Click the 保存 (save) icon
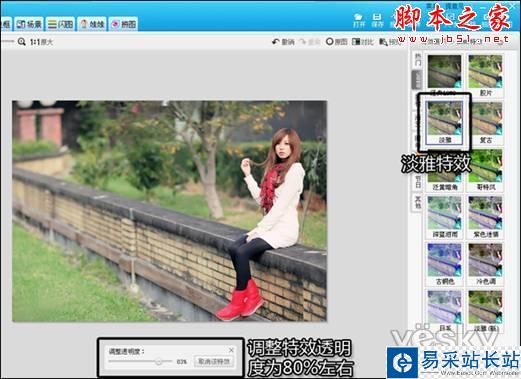The height and width of the screenshot is (379, 521). pyautogui.click(x=377, y=21)
